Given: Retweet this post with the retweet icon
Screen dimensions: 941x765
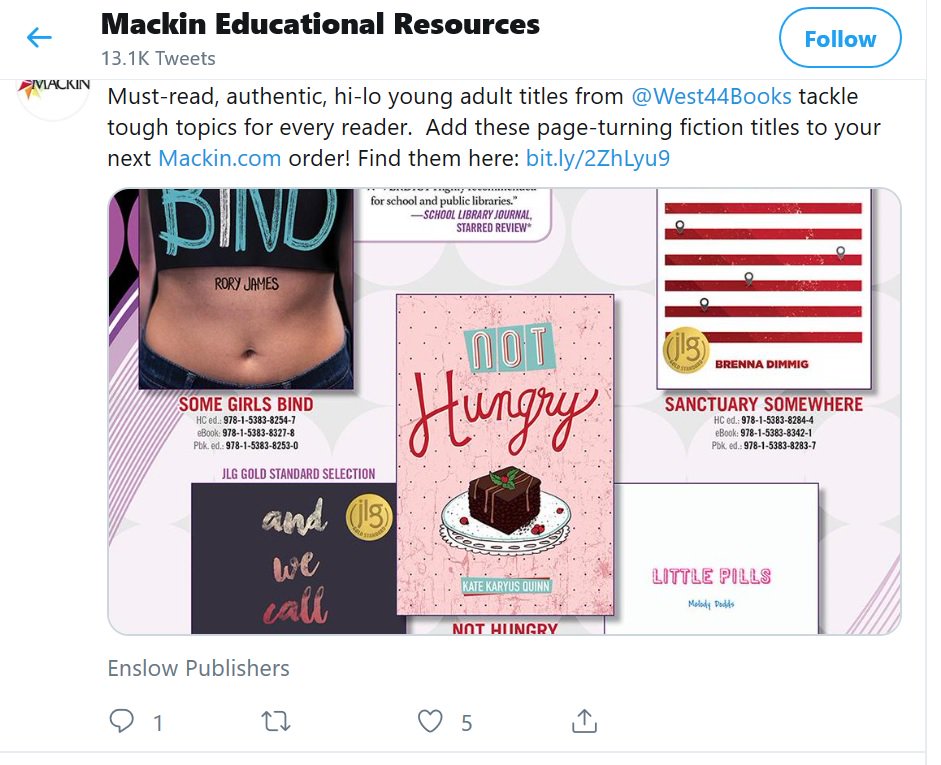Looking at the screenshot, I should coord(276,721).
